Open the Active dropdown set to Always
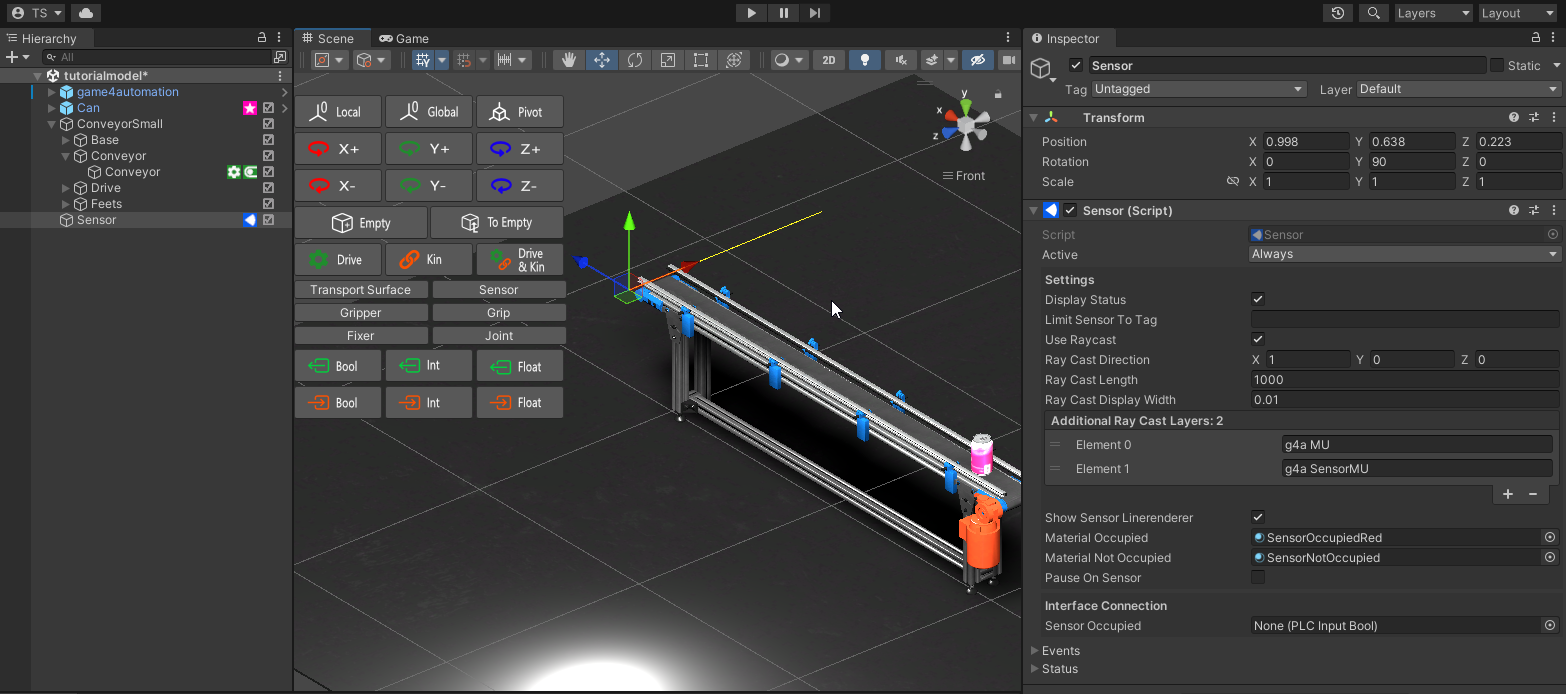 click(x=1404, y=254)
